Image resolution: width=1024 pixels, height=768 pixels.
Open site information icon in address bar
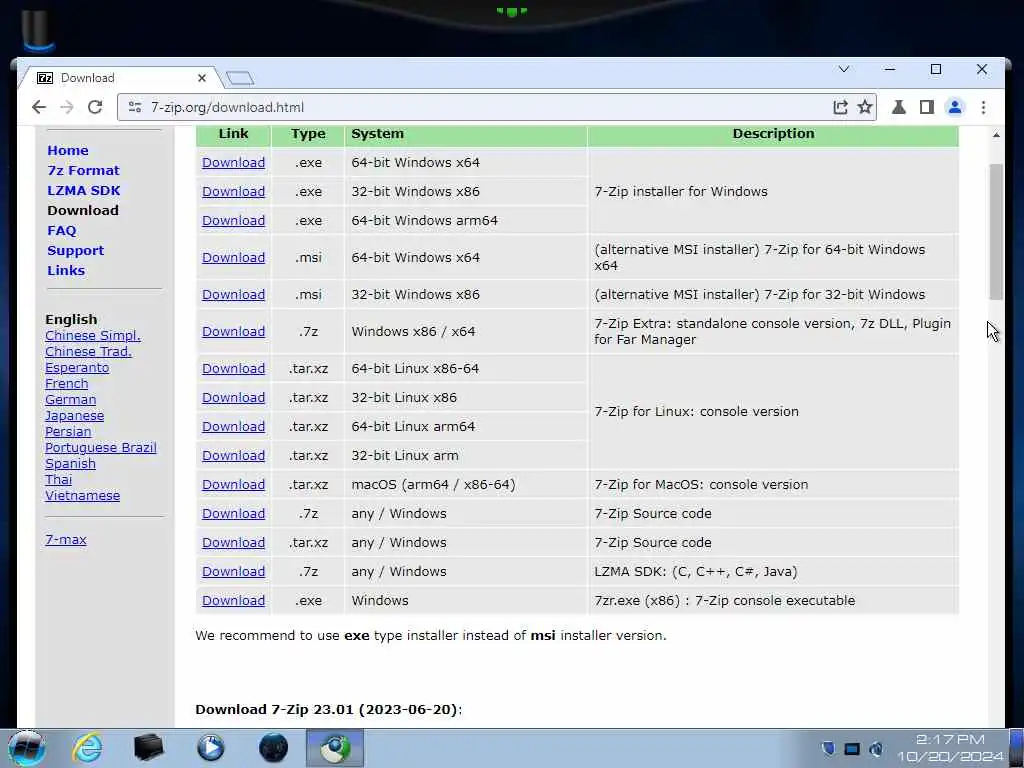tap(135, 107)
